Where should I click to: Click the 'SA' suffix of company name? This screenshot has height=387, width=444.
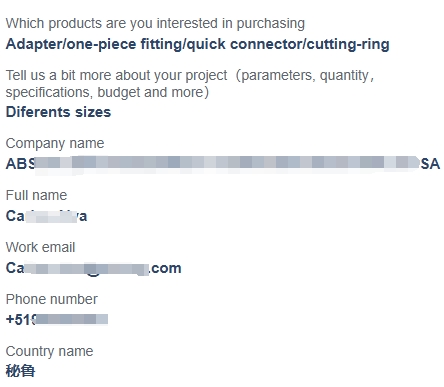pyautogui.click(x=430, y=164)
